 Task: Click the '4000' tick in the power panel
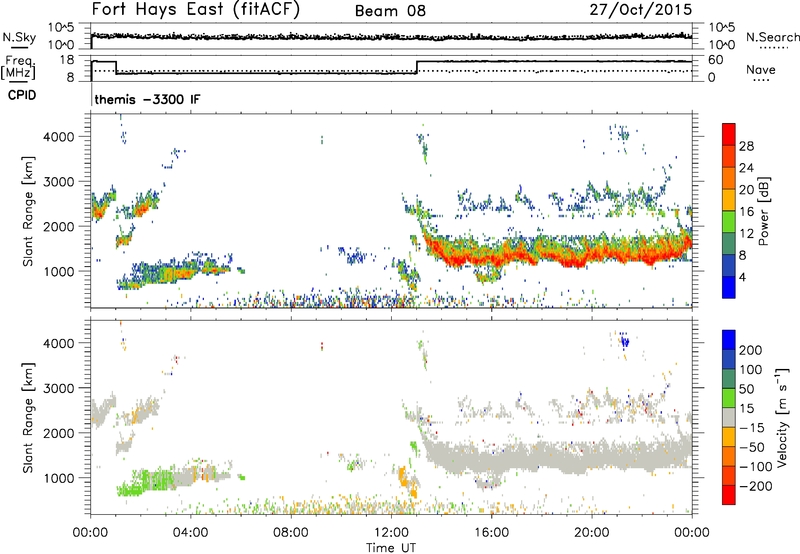click(58, 137)
